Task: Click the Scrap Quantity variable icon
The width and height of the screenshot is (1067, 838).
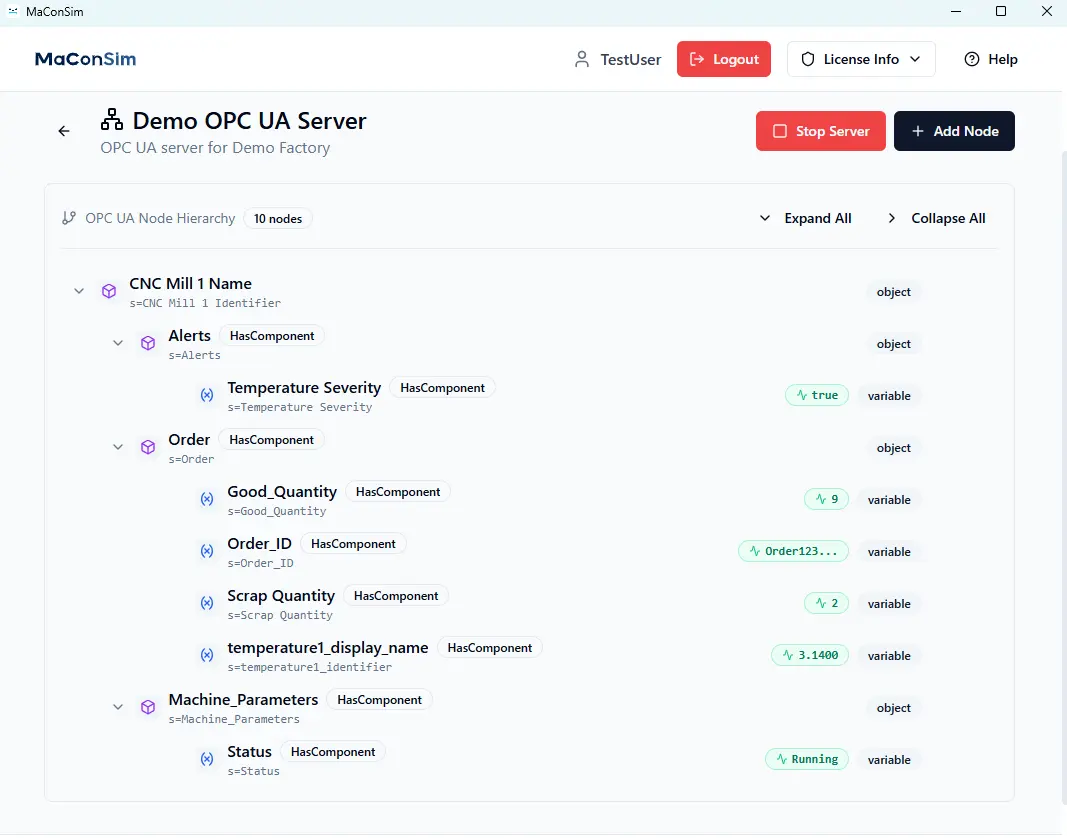Action: [207, 603]
